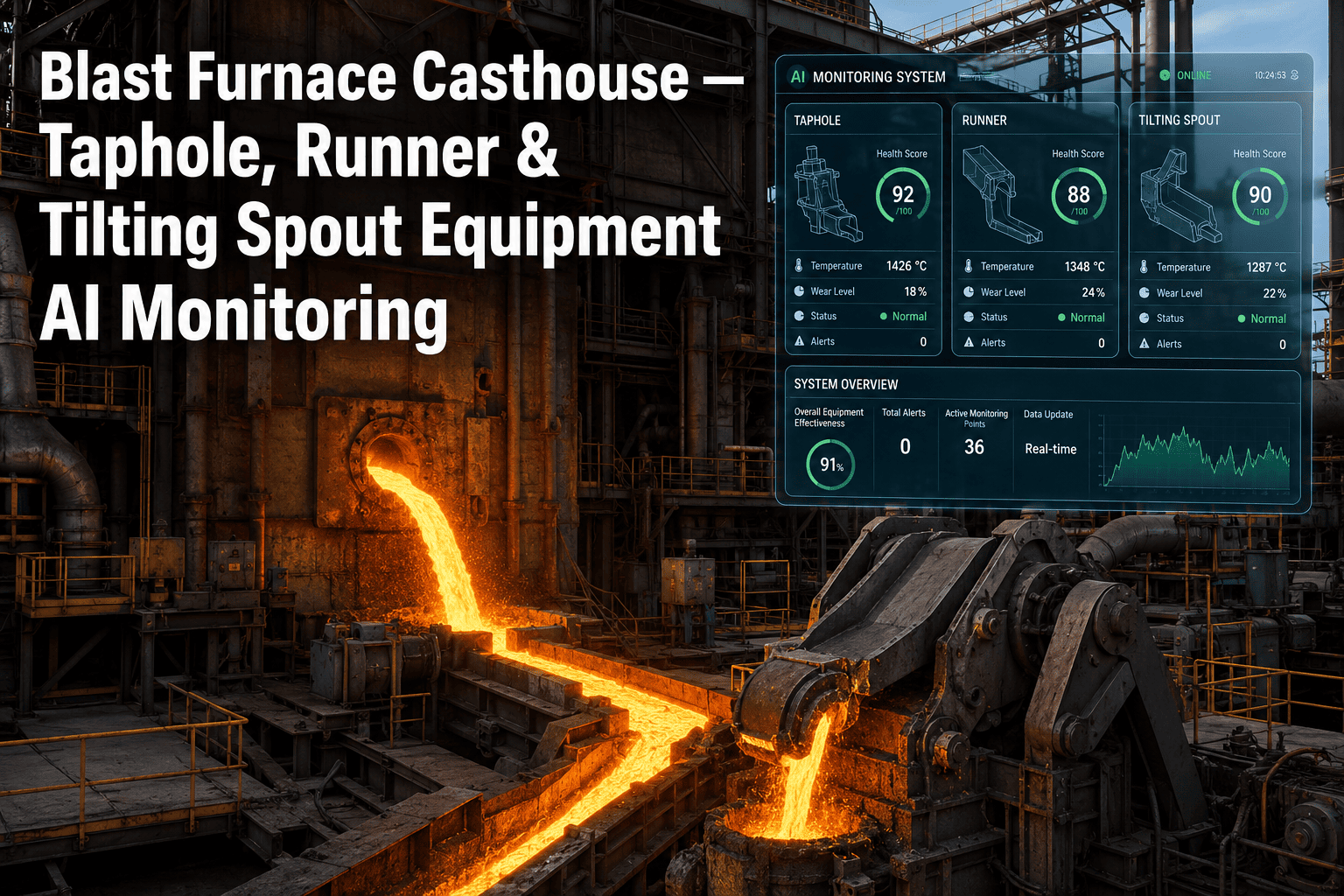The image size is (1344, 896).
Task: Click the Status icon in Tilting Spout card
Action: (1144, 318)
